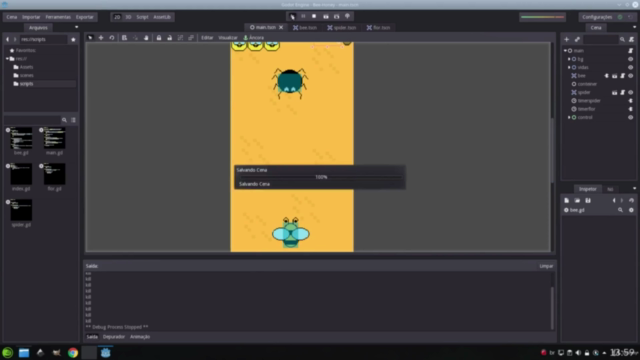Lock the selected object with closed padlock

coord(159,38)
